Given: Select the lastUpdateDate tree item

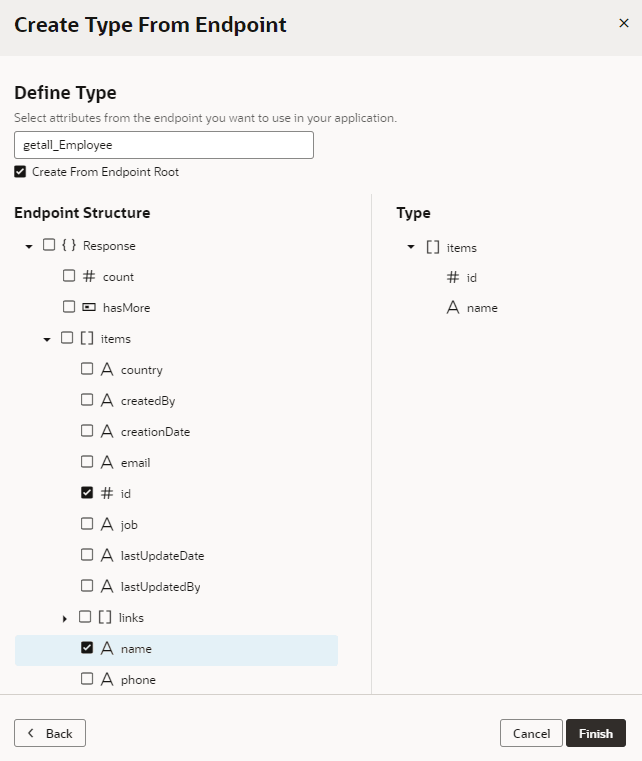Looking at the screenshot, I should click(x=162, y=555).
